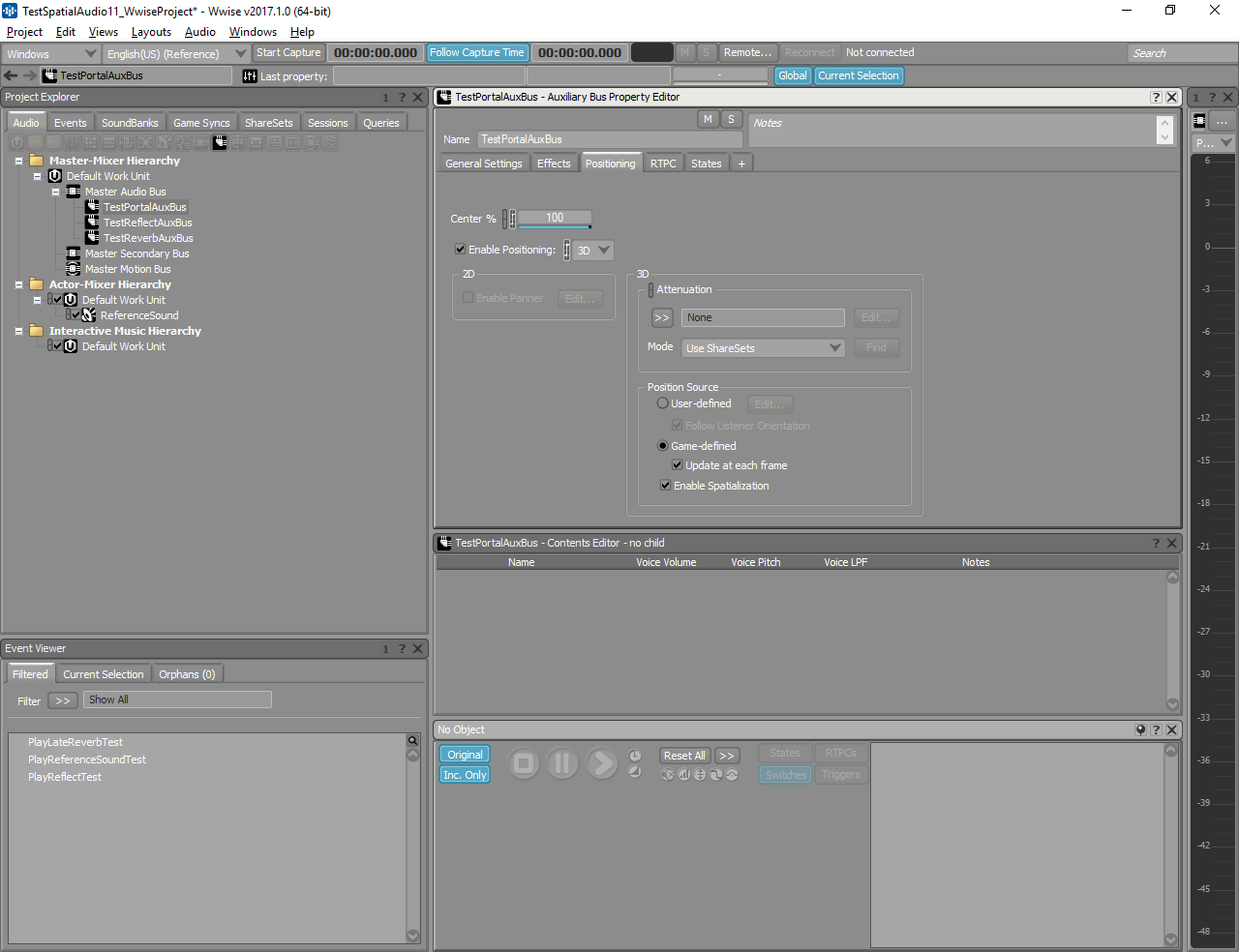Click the Master Motion Bus icon
Viewport: 1239px width, 952px height.
click(x=74, y=269)
